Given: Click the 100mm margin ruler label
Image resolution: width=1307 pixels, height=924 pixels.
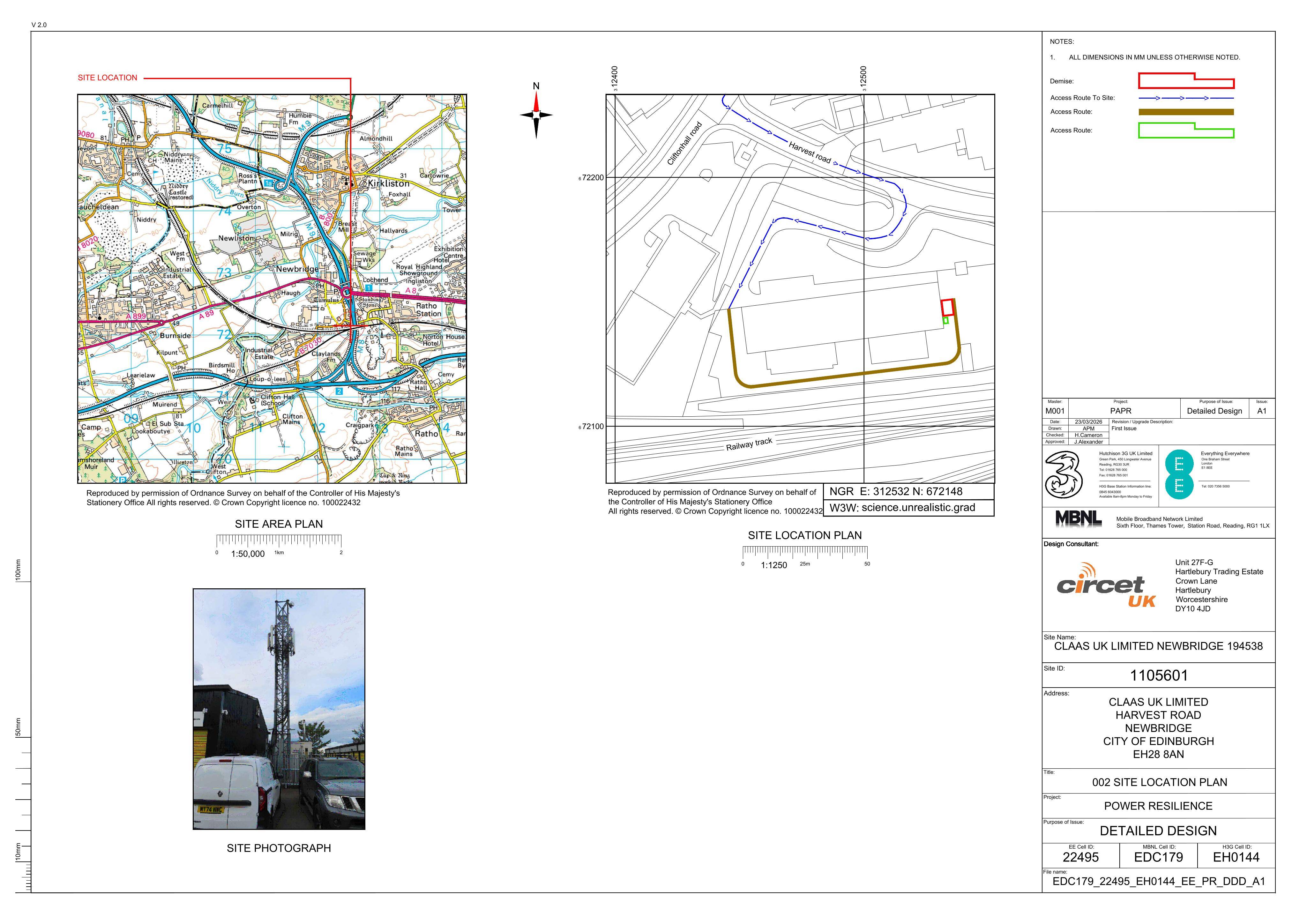Looking at the screenshot, I should [18, 570].
